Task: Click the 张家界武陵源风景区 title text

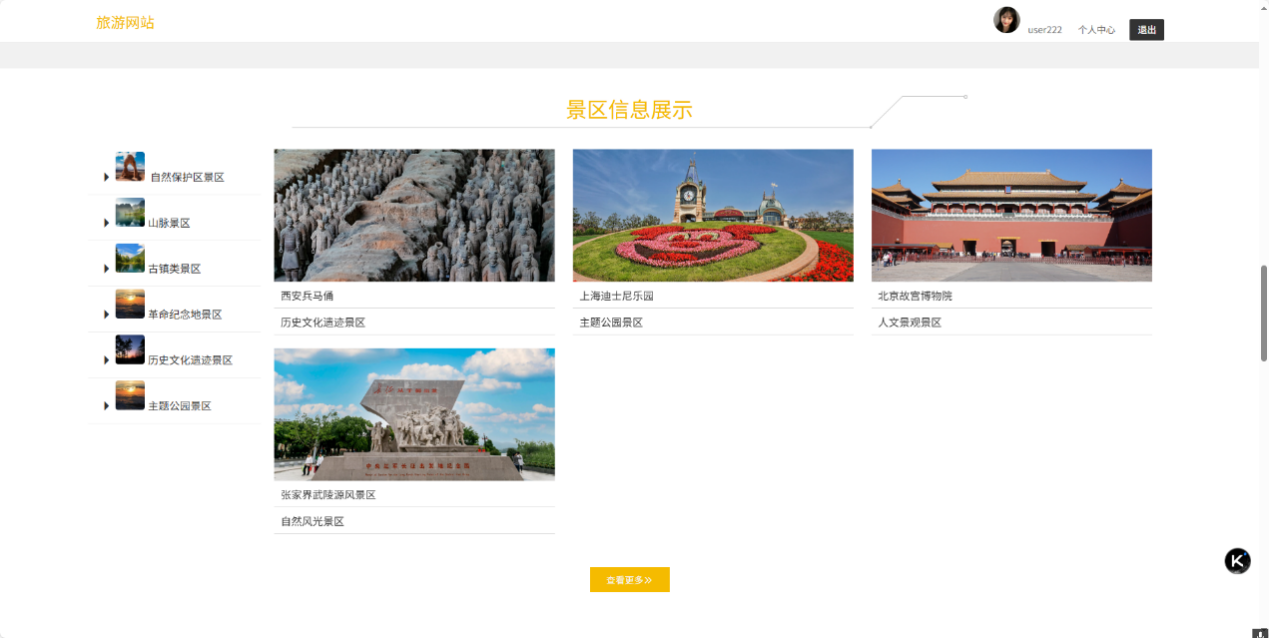Action: pyautogui.click(x=328, y=495)
